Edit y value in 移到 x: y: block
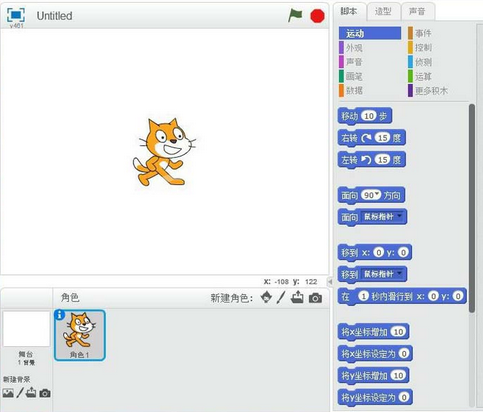The height and width of the screenshot is (412, 483). (x=403, y=252)
